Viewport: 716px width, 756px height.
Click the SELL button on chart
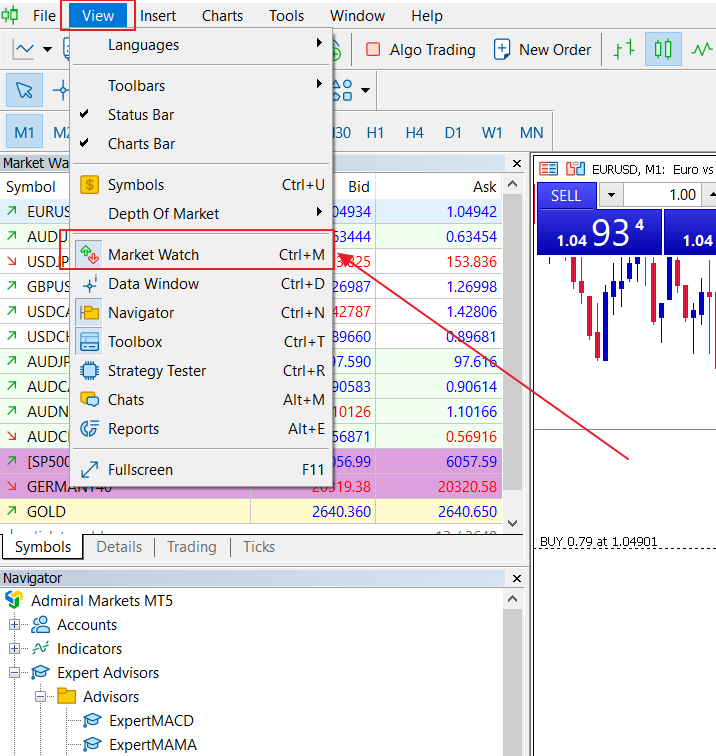[x=566, y=196]
